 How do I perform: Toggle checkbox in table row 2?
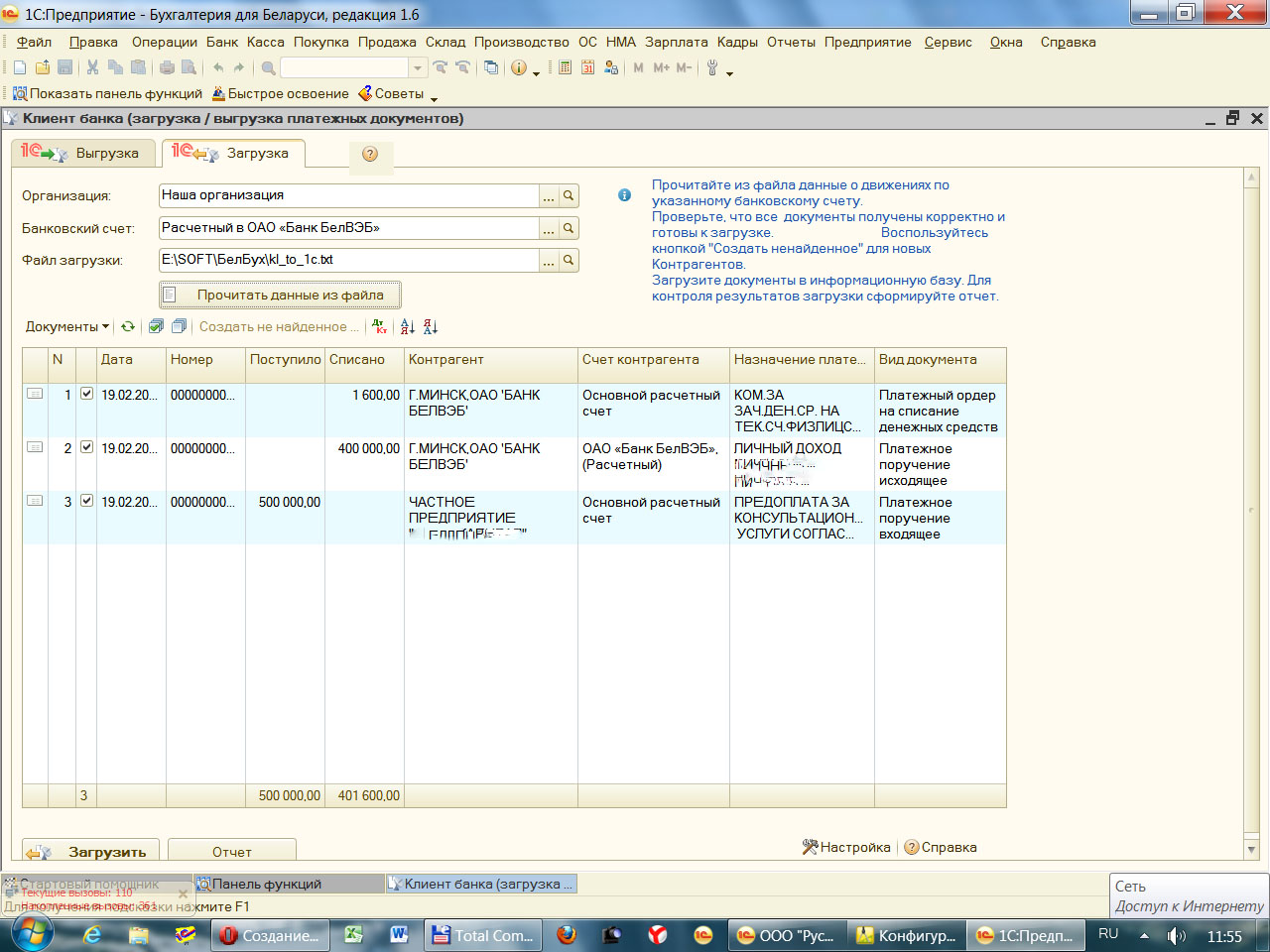pos(86,447)
